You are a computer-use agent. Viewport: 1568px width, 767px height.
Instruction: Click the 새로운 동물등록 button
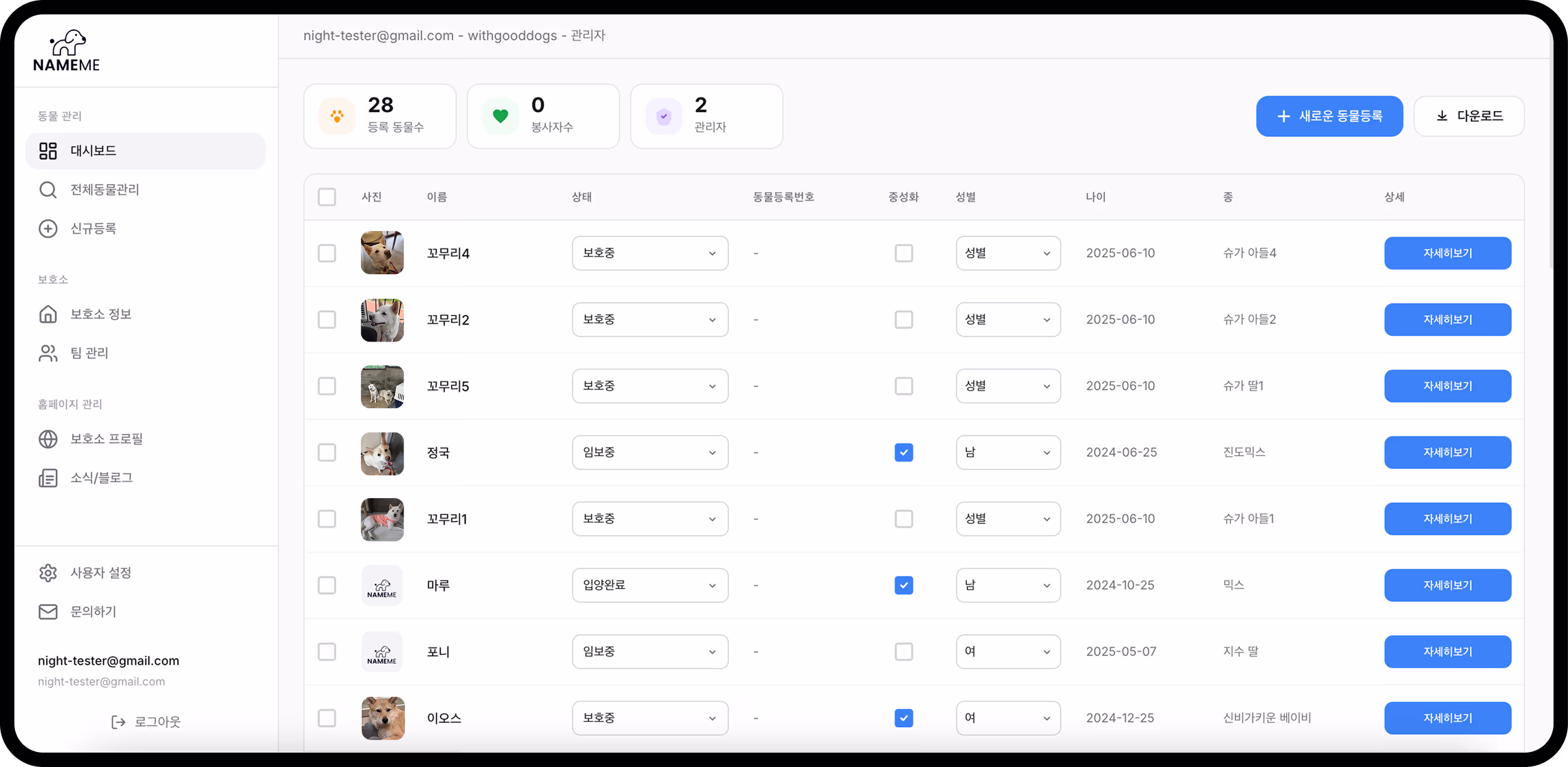(x=1329, y=116)
